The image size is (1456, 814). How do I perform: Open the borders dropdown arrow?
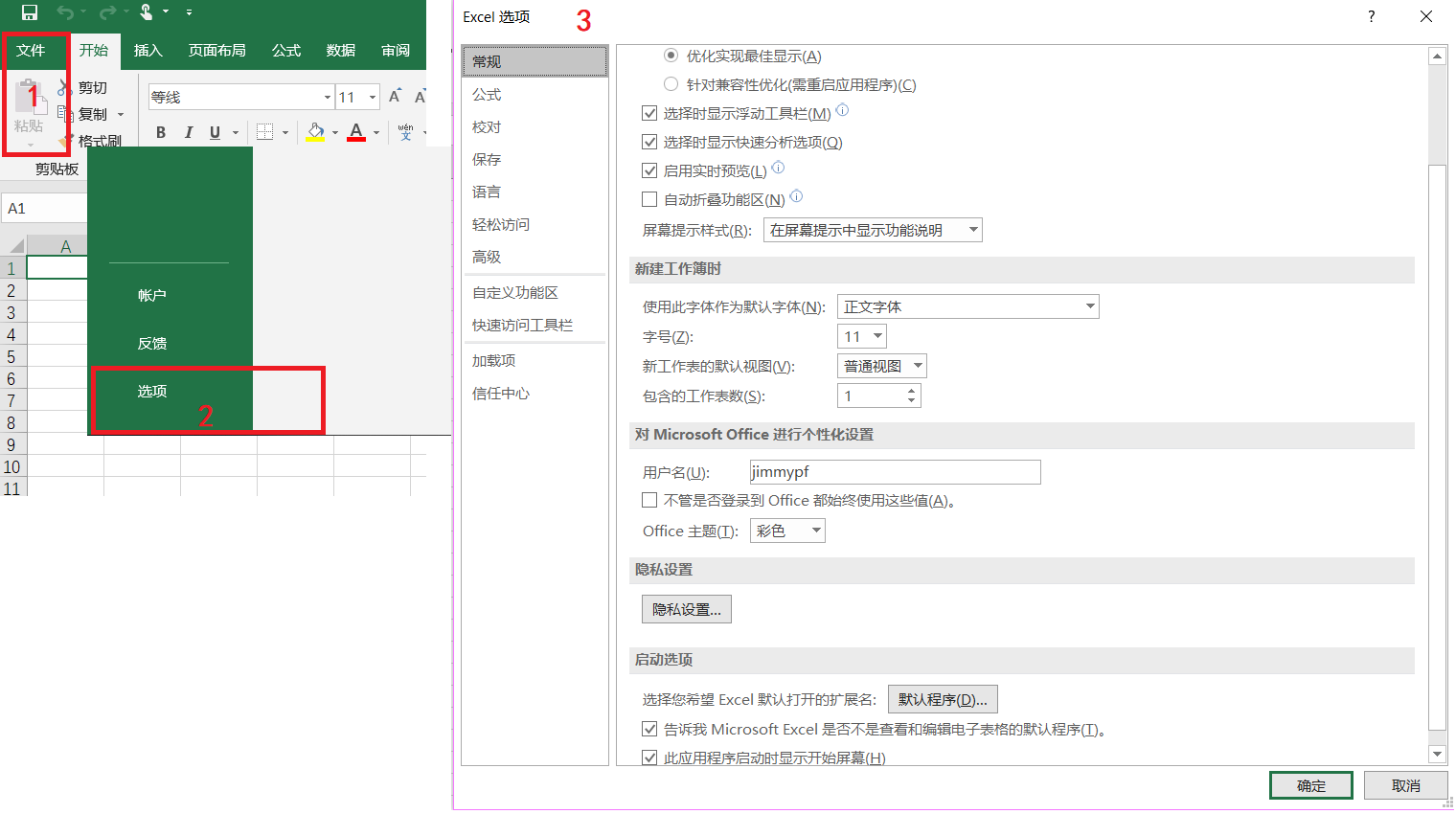point(285,133)
